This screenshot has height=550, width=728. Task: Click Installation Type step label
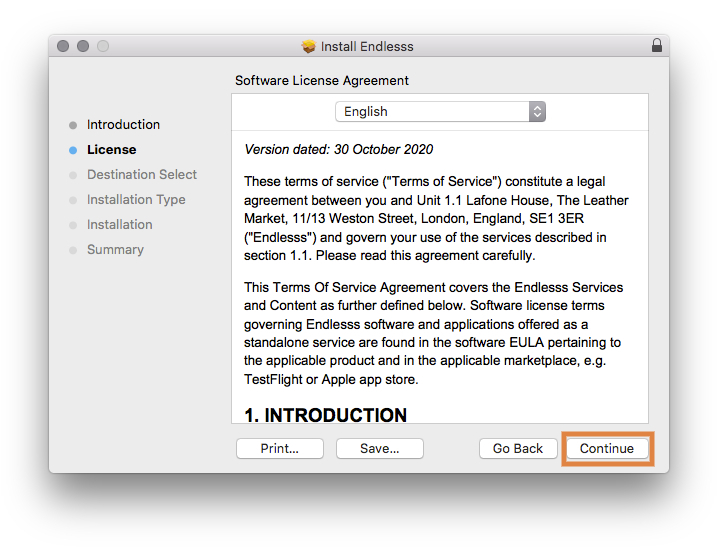coord(136,200)
